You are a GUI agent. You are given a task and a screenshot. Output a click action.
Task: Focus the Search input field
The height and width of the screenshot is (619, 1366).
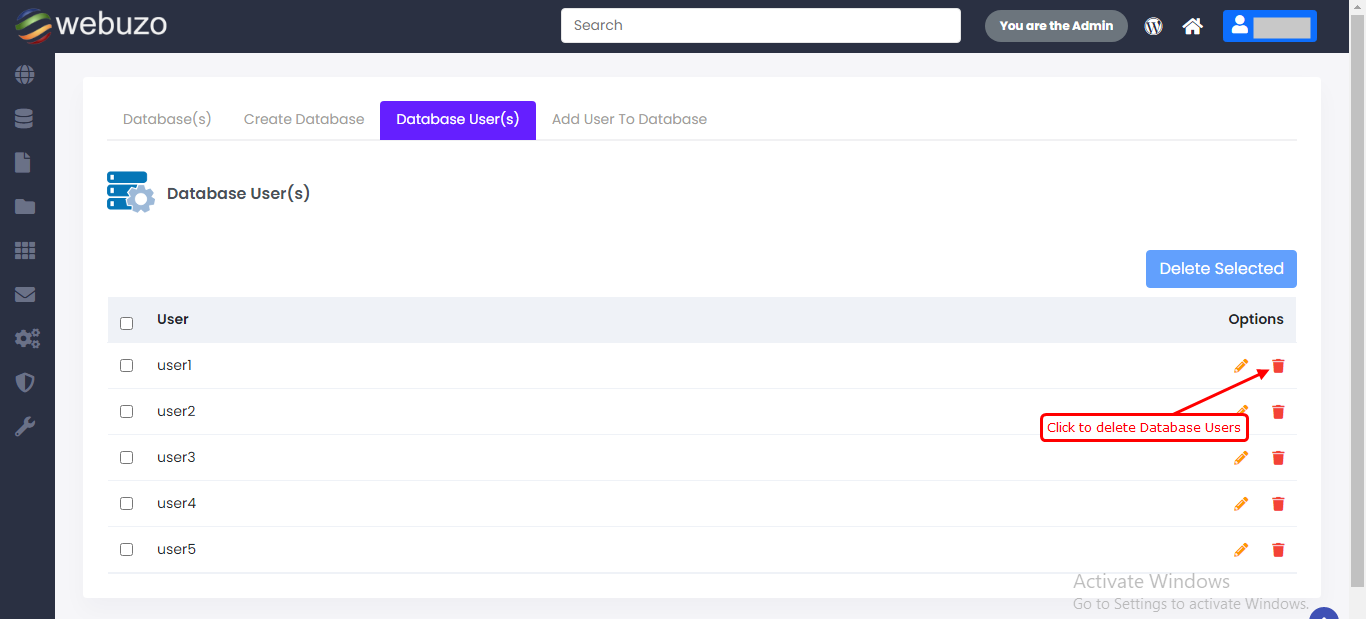tap(760, 26)
